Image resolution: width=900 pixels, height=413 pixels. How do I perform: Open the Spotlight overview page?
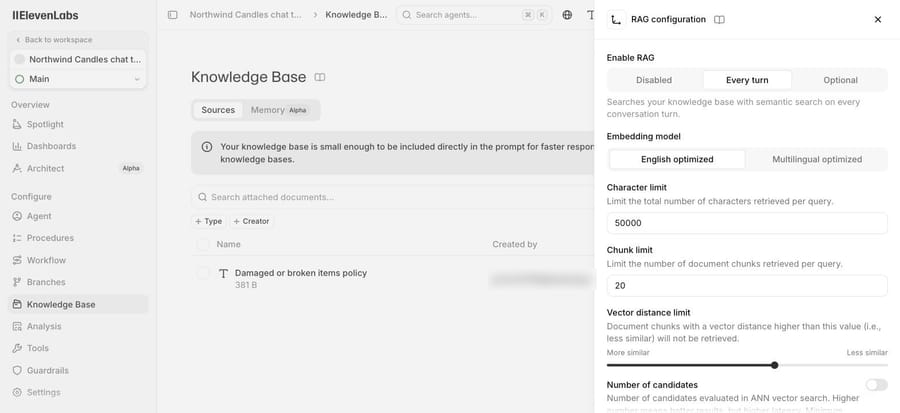78,124
